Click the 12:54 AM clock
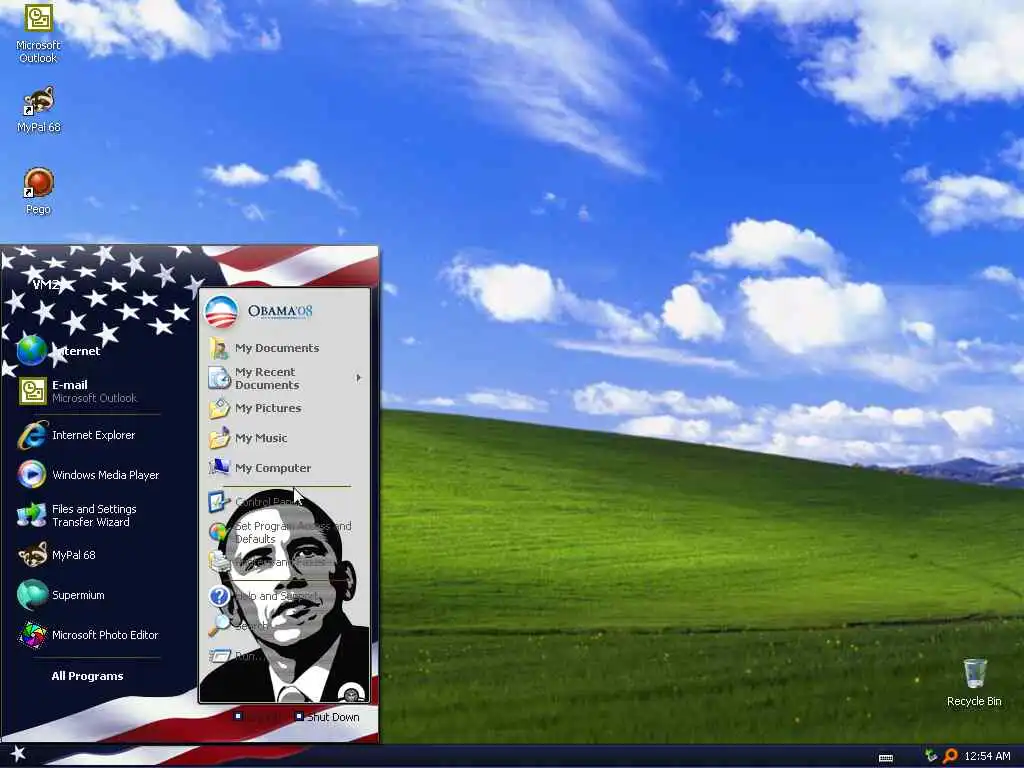The width and height of the screenshot is (1024, 768). [987, 756]
